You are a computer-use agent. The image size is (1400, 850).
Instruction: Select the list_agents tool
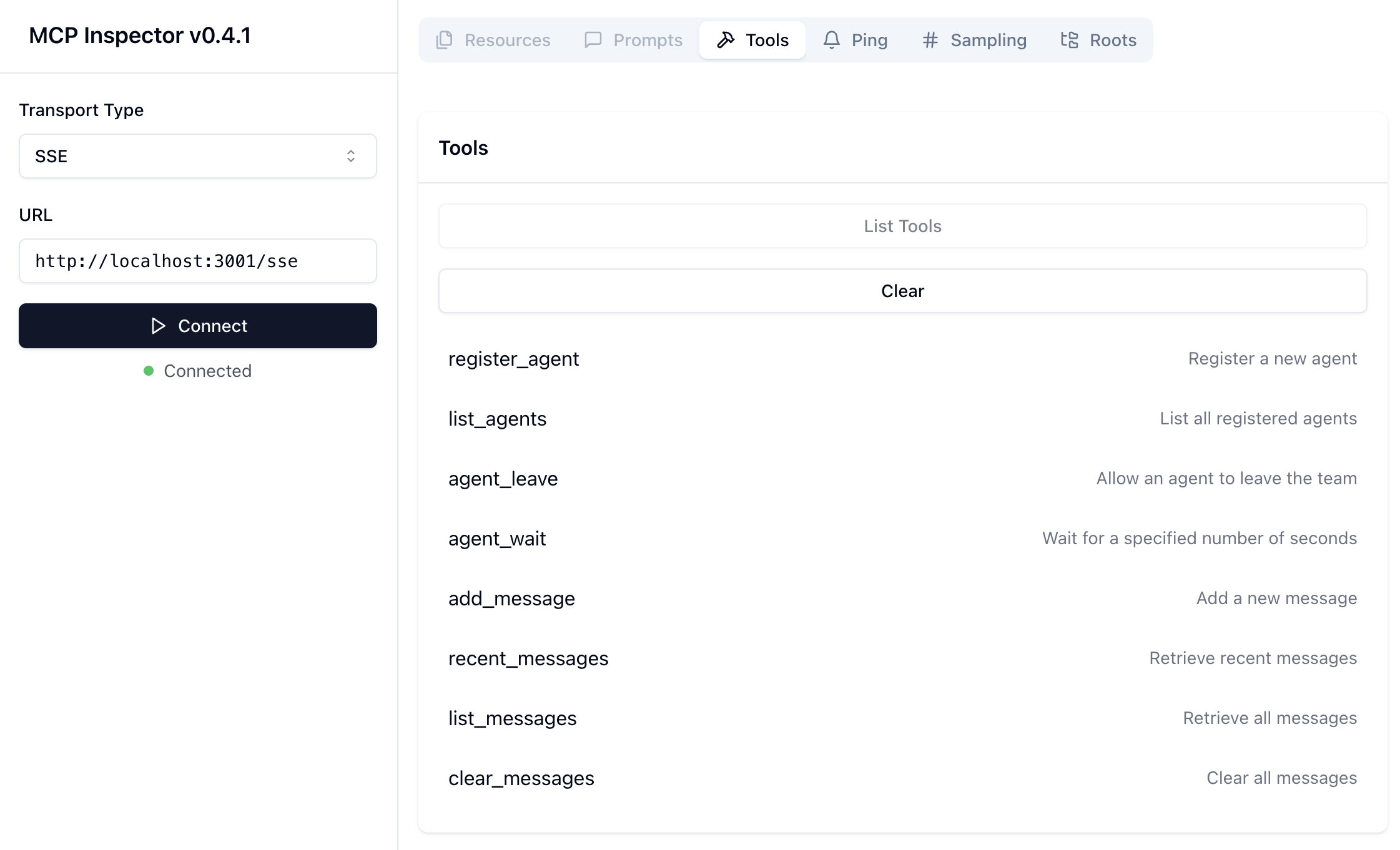(x=497, y=419)
